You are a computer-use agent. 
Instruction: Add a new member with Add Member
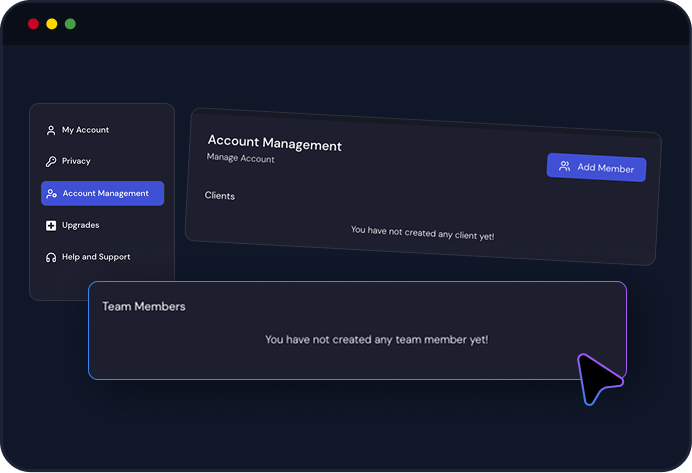tap(597, 167)
